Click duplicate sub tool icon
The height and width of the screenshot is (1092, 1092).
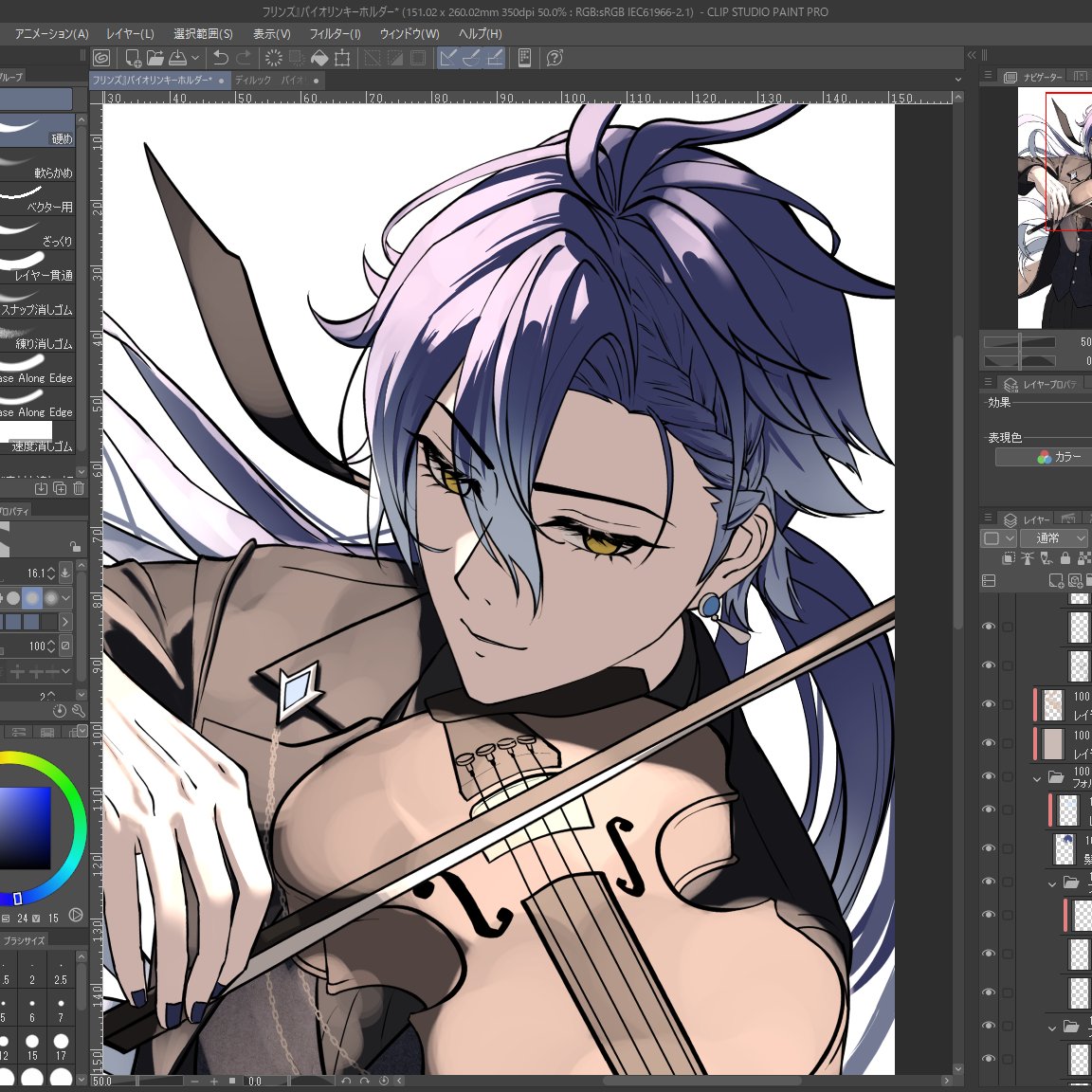60,489
